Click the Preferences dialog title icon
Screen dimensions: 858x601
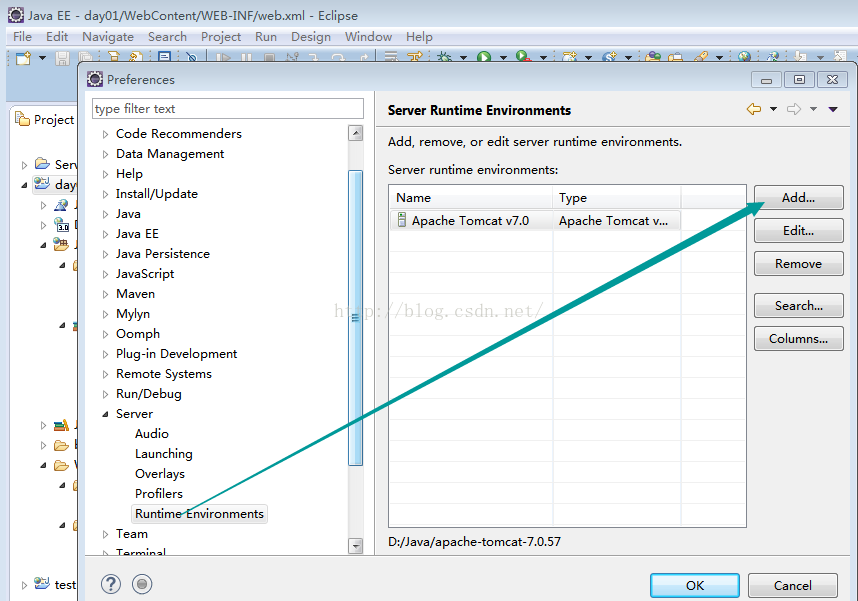coord(95,79)
